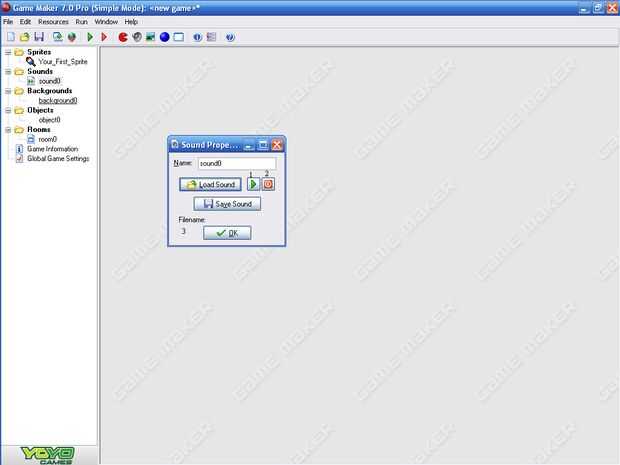Screen dimensions: 620x465
Task: Select Your_First_Sprite in the tree
Action: [63, 62]
